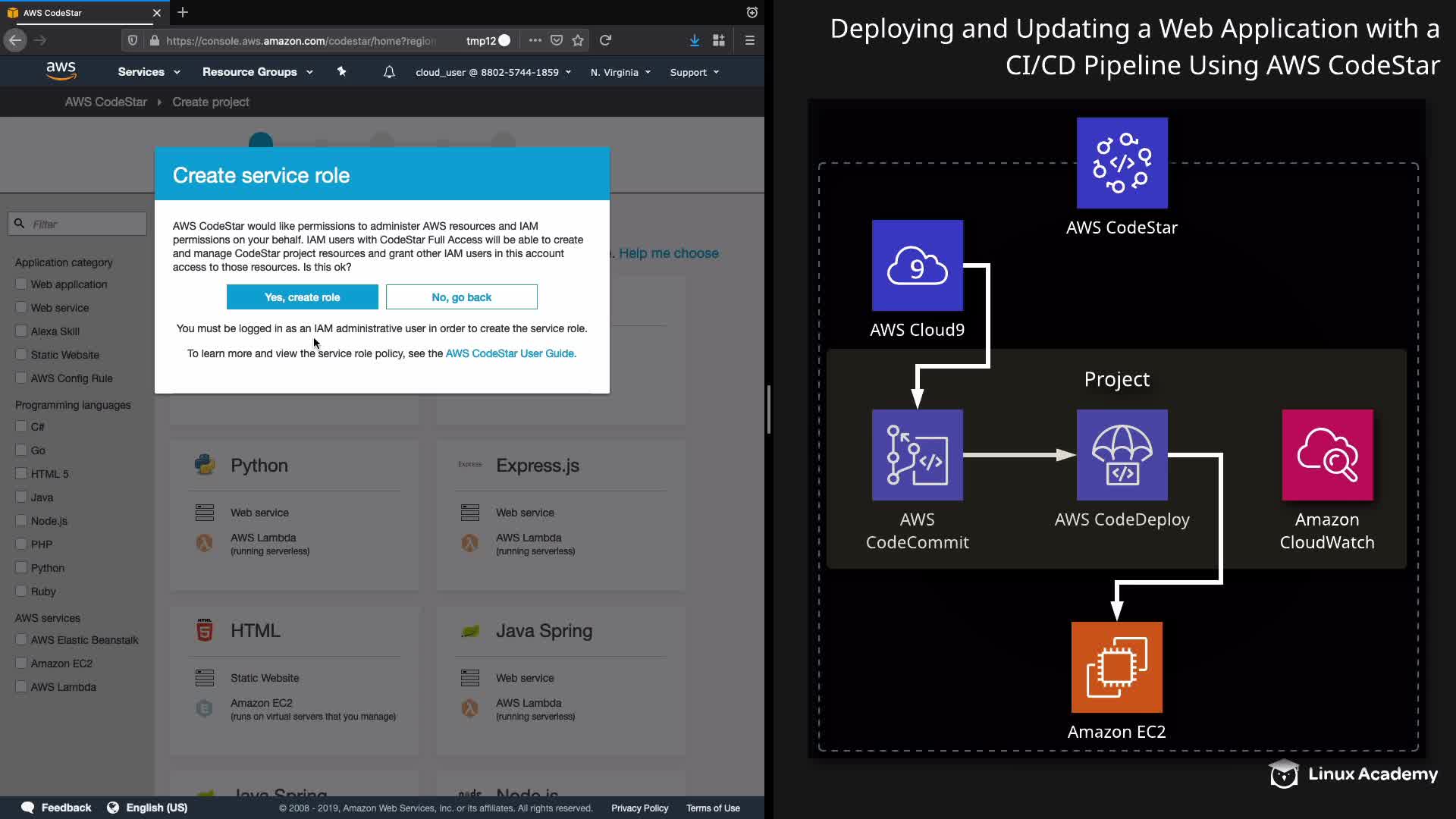Screen dimensions: 1456x819
Task: Open the N. Virginia region dropdown
Action: (620, 72)
